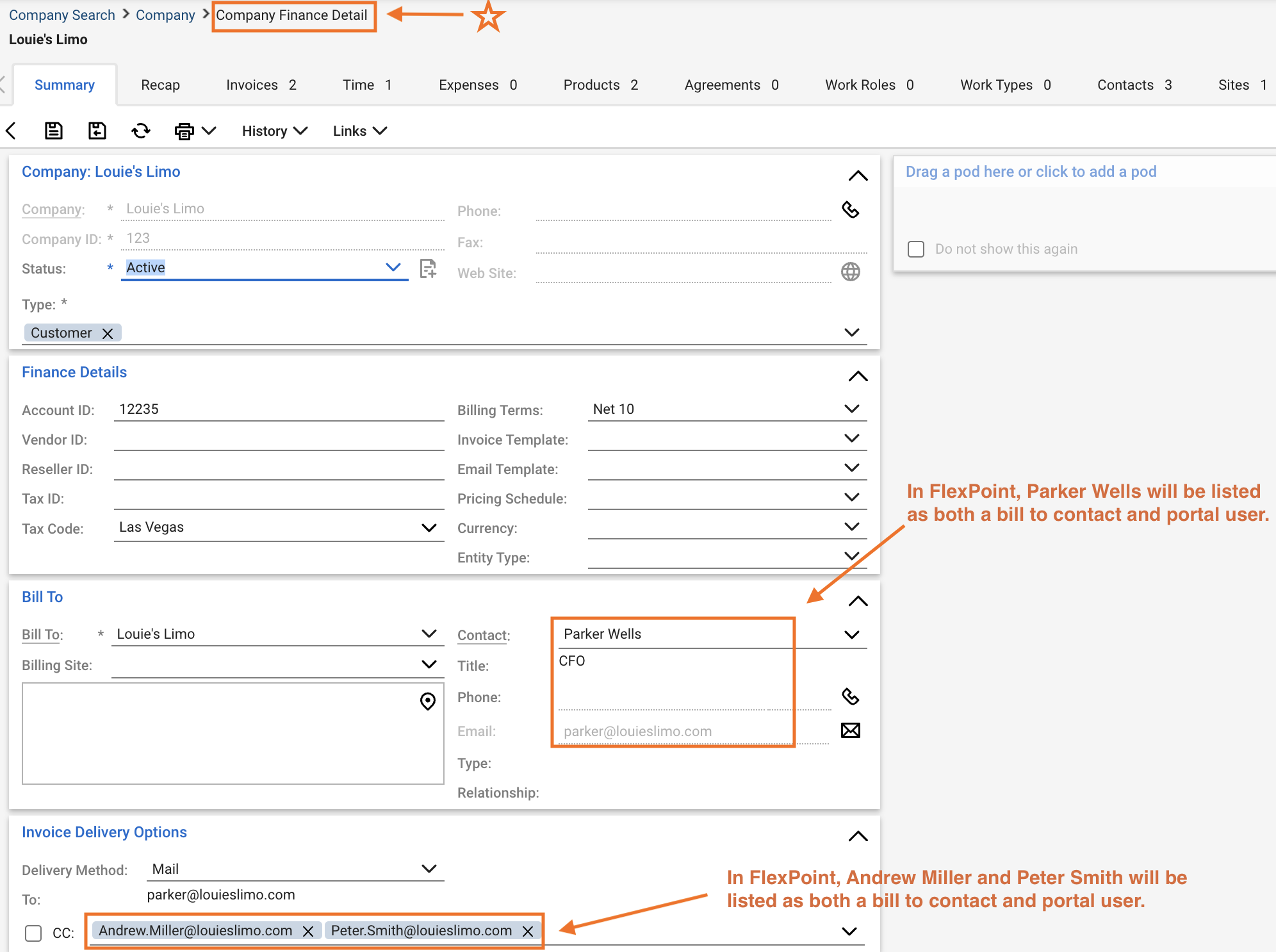Open the Bill To company dropdown
This screenshot has width=1276, height=952.
(429, 634)
